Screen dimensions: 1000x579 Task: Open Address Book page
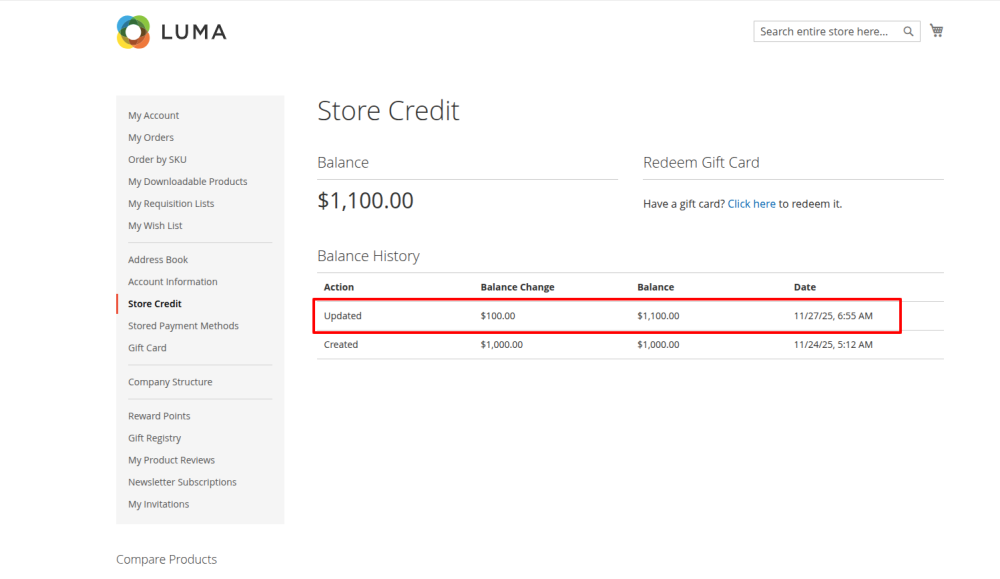[158, 260]
